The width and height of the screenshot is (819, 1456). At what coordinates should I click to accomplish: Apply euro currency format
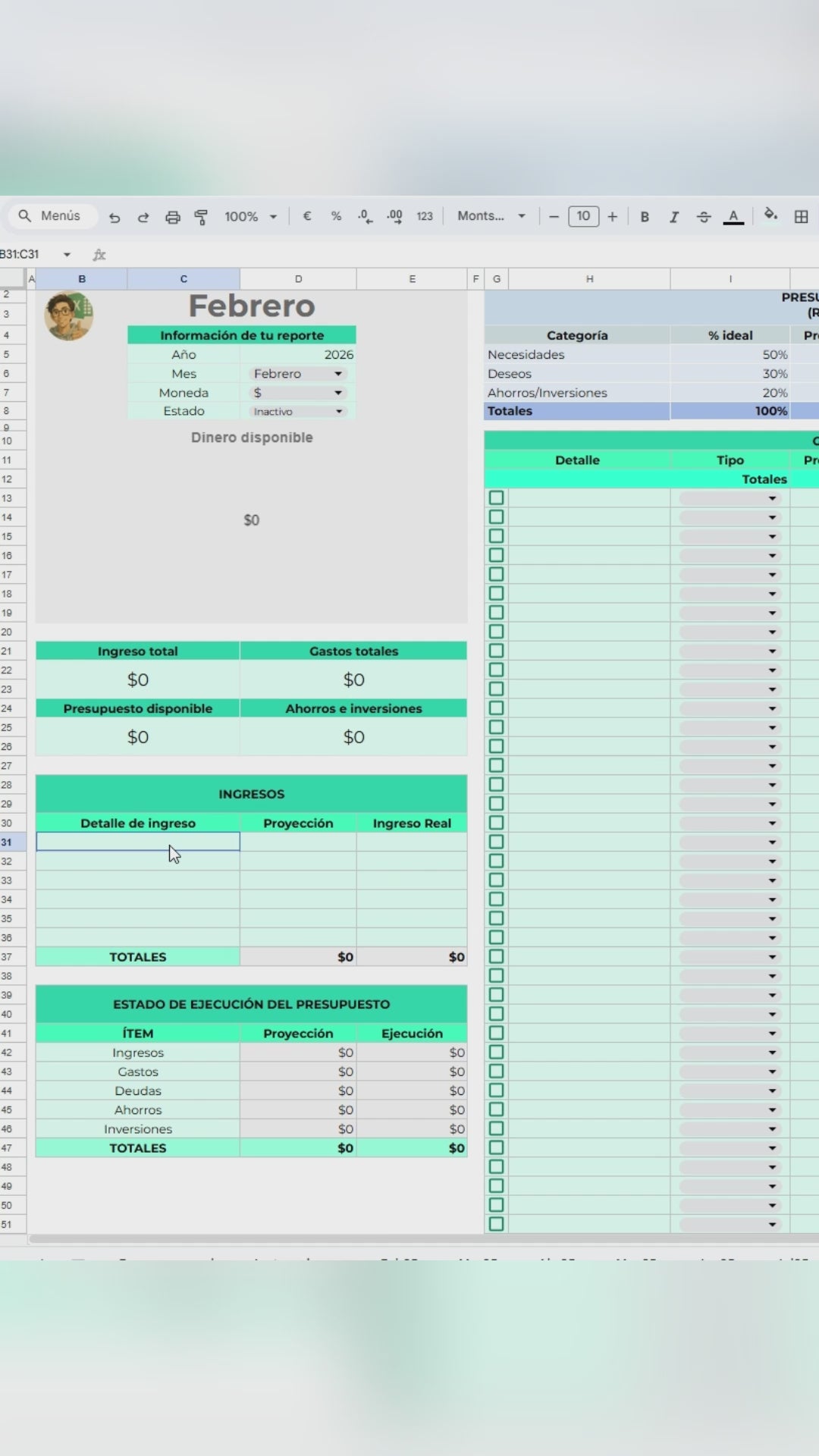[x=307, y=216]
